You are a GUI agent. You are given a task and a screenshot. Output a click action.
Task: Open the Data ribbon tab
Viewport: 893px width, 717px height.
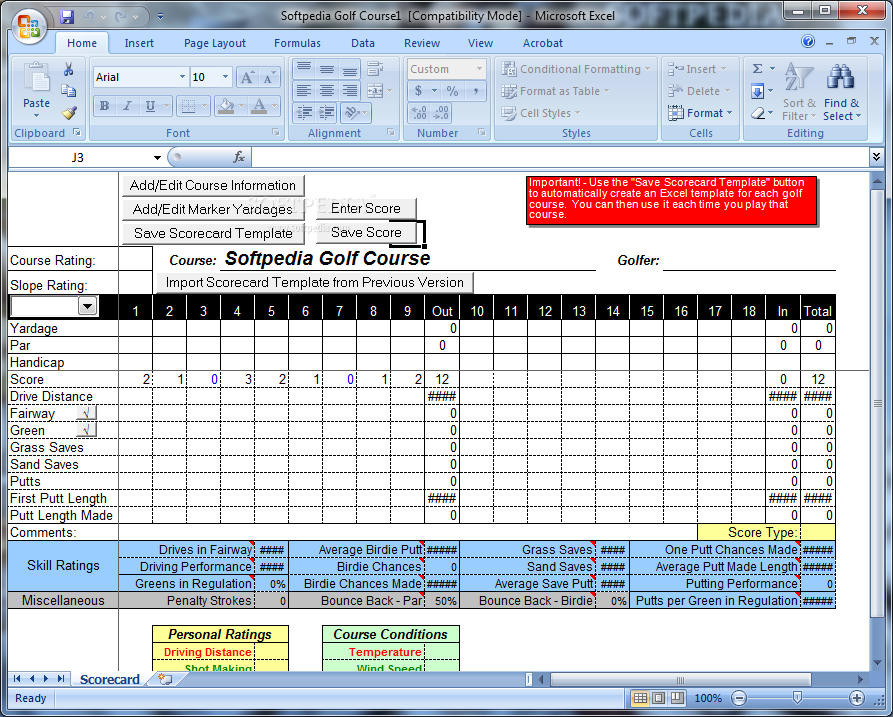coord(363,43)
